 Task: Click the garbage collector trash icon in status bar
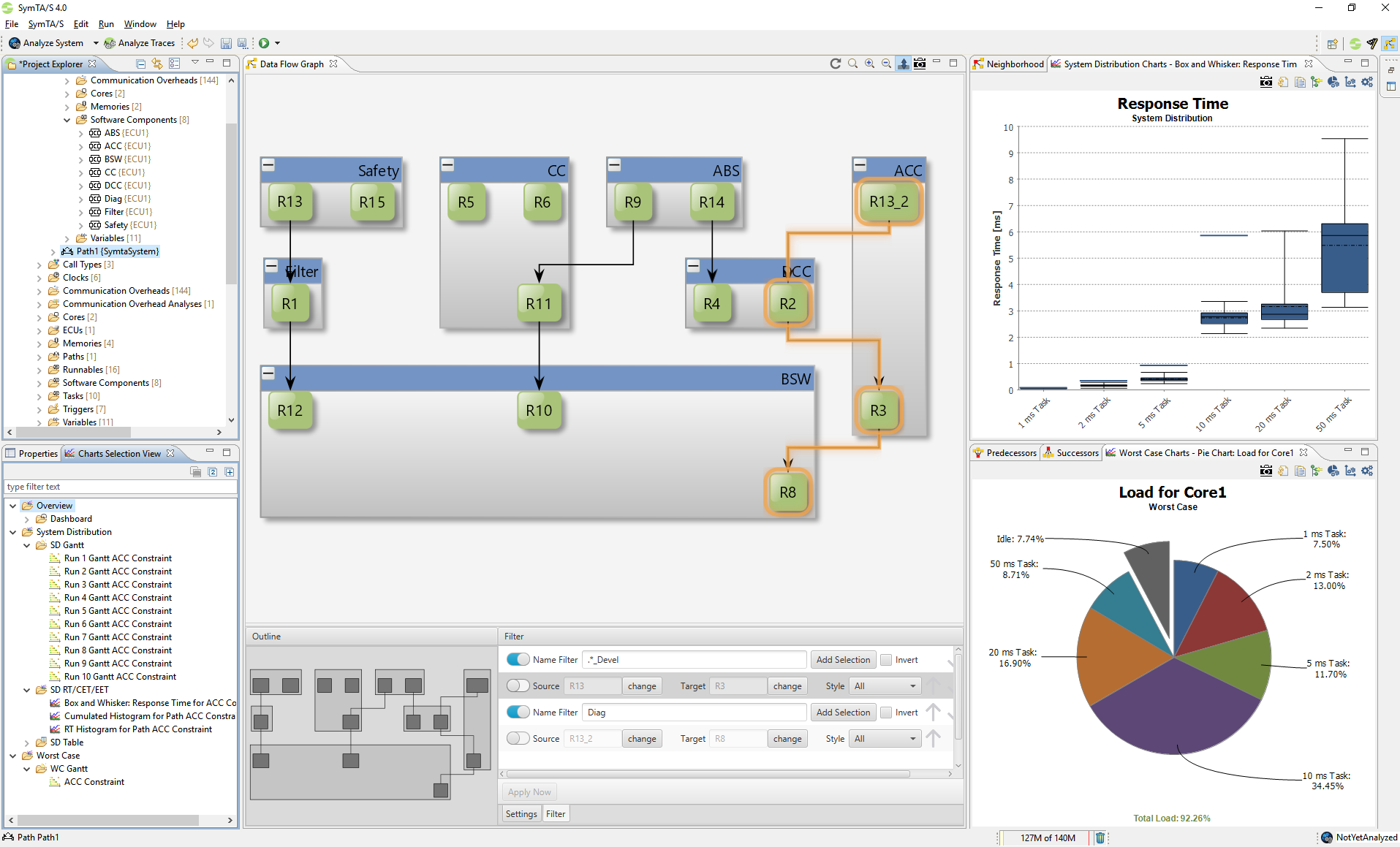click(x=1100, y=837)
